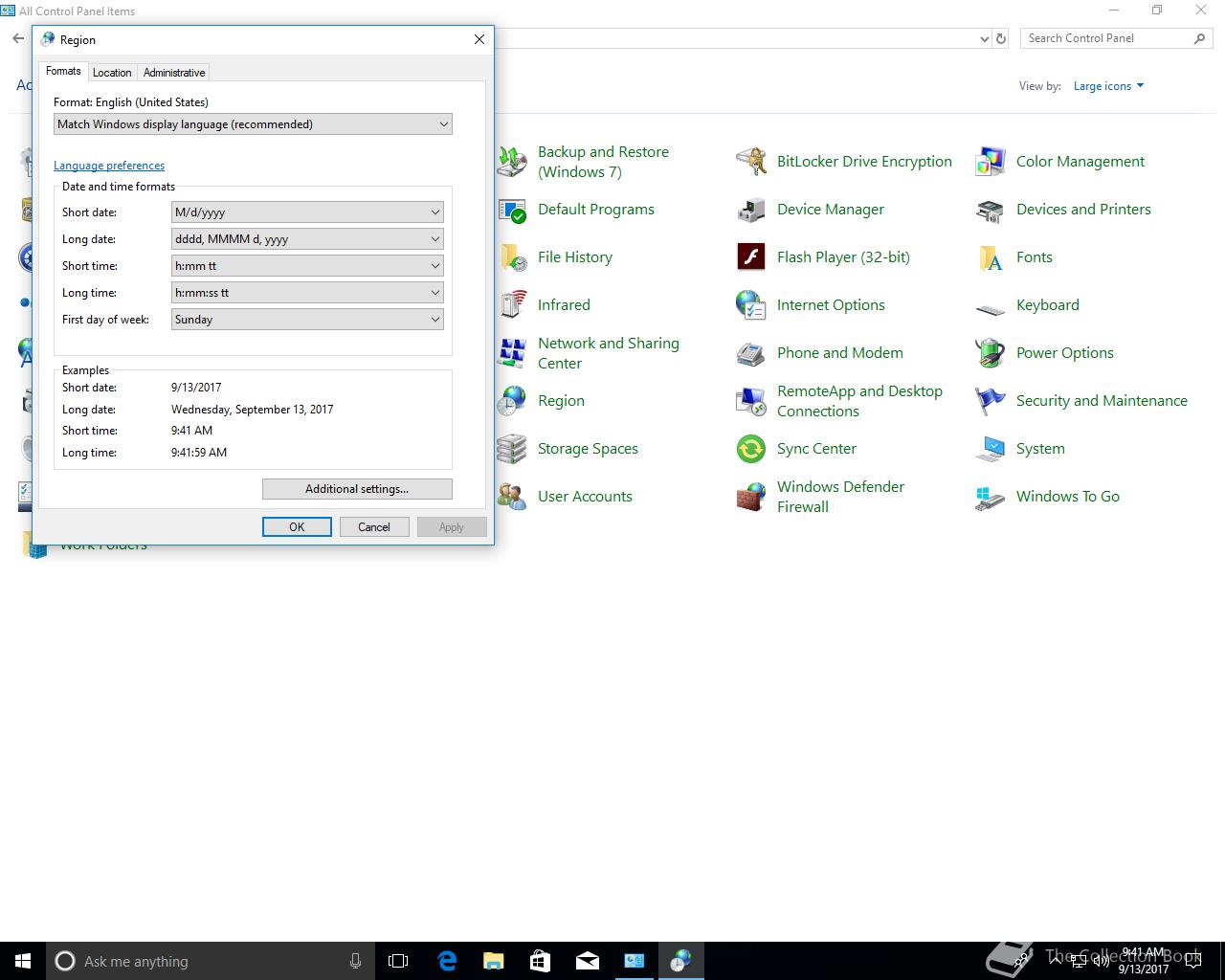Open the Color Management icon
The image size is (1225, 980).
pyautogui.click(x=991, y=162)
